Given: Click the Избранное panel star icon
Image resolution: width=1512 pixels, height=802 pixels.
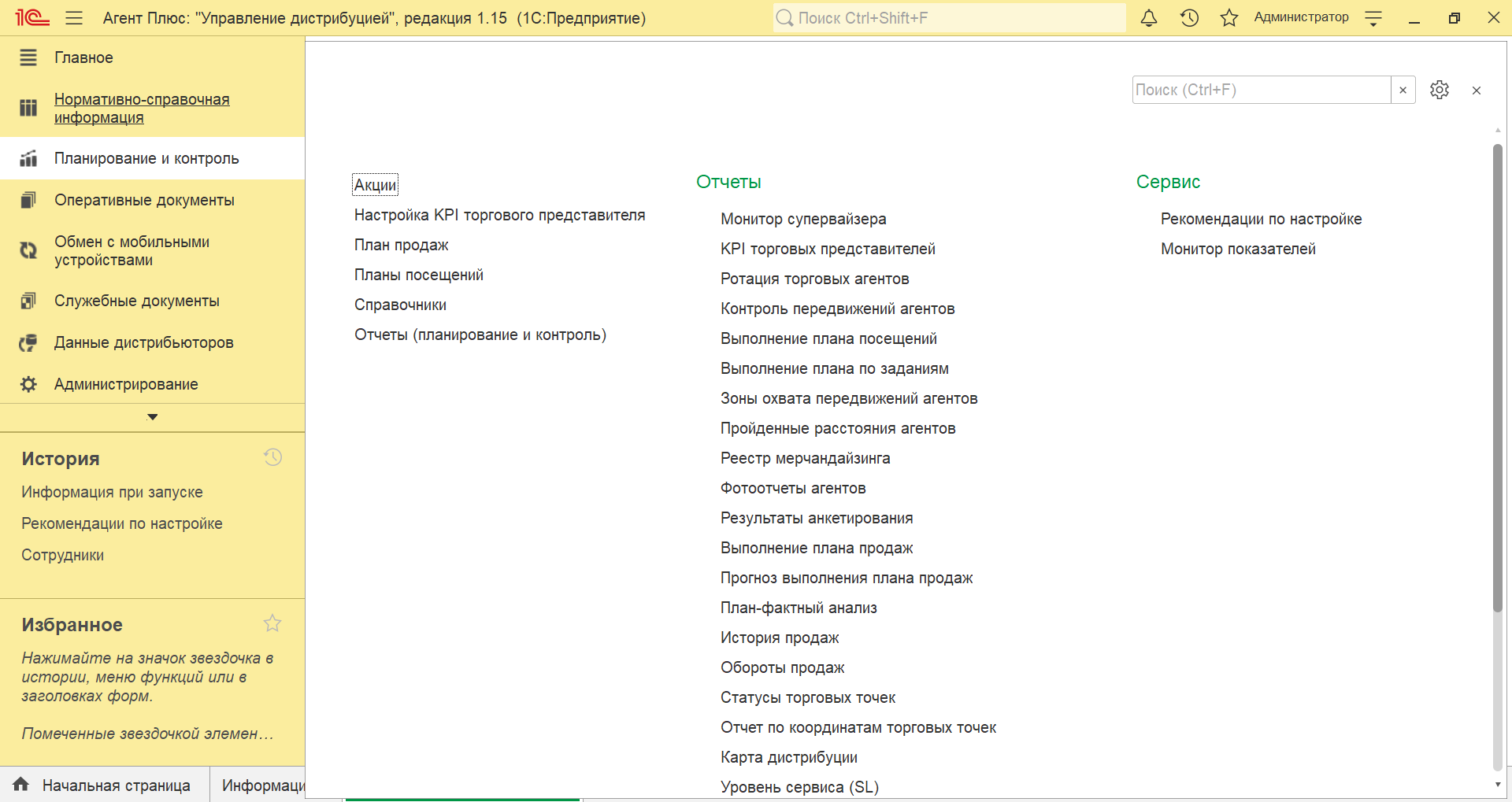Looking at the screenshot, I should point(272,623).
